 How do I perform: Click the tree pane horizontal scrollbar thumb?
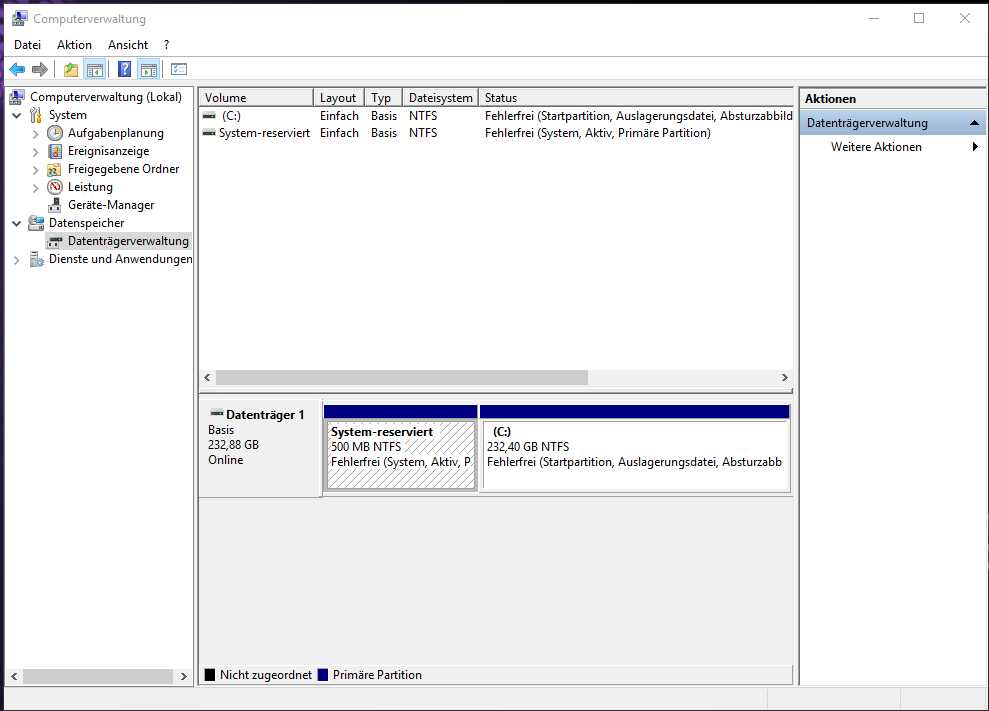(x=98, y=676)
